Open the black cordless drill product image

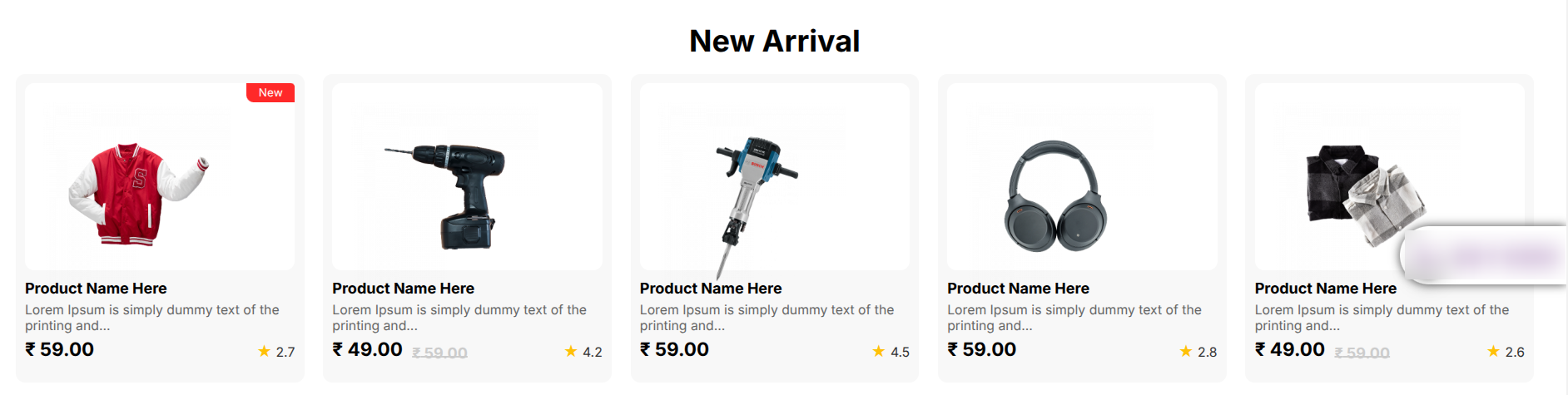tap(444, 196)
